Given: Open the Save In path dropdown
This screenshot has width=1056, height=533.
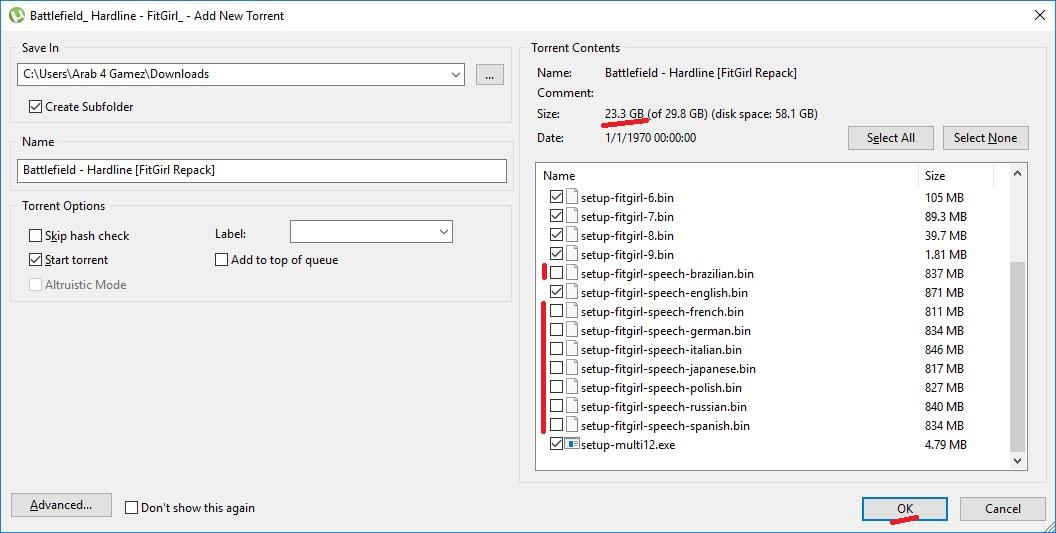Looking at the screenshot, I should pyautogui.click(x=456, y=74).
